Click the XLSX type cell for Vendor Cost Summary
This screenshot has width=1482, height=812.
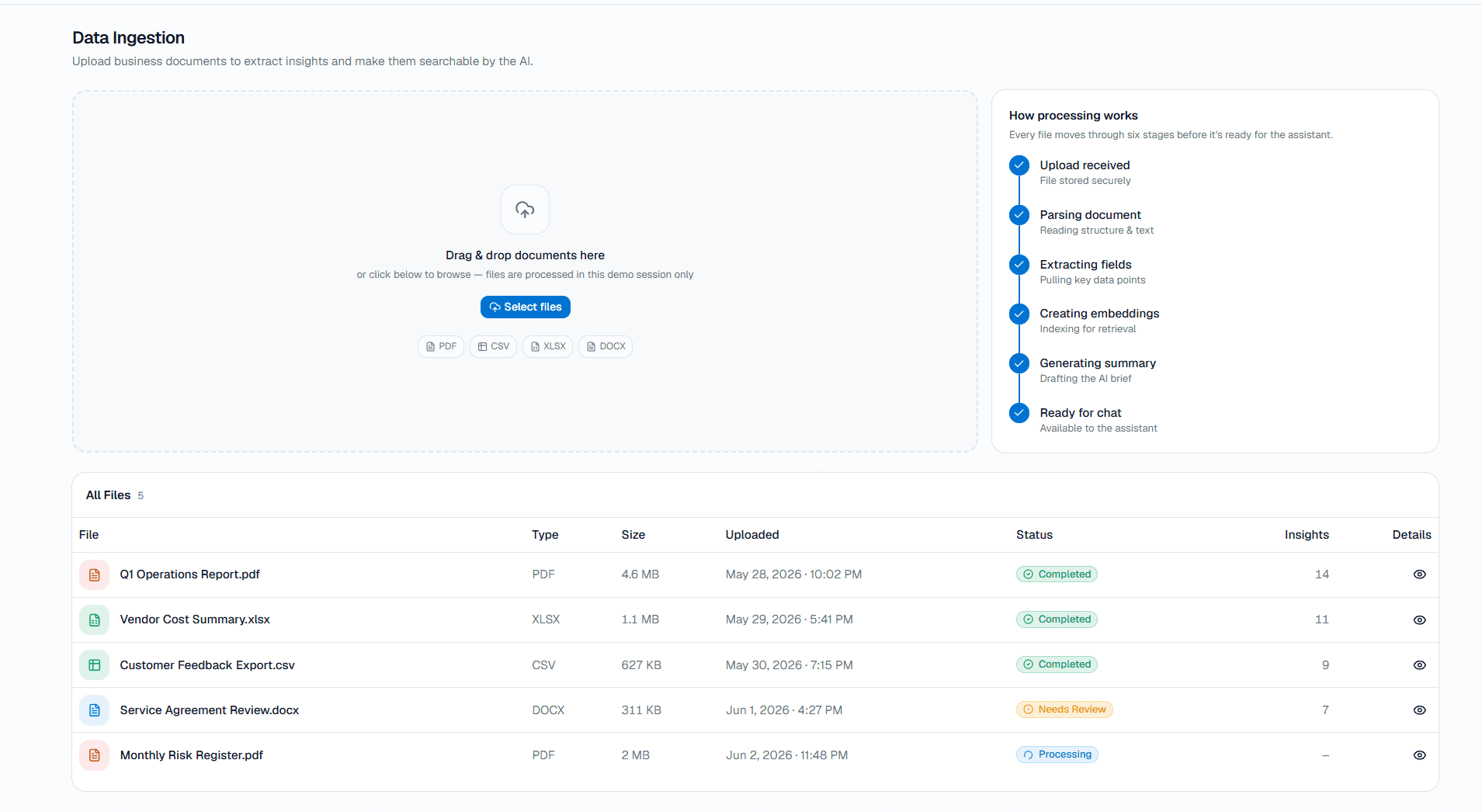546,619
